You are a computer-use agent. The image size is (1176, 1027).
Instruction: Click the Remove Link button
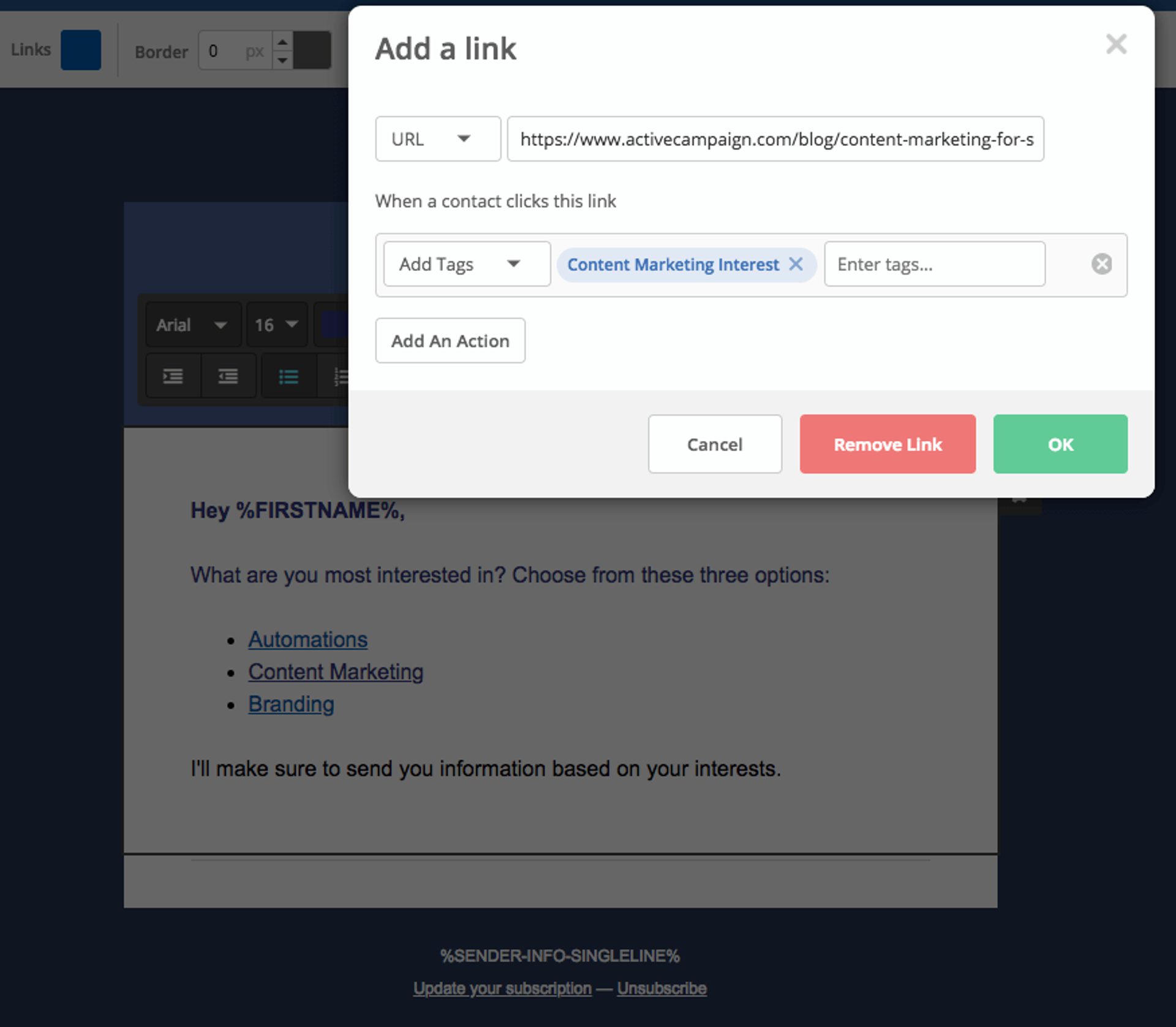tap(887, 444)
